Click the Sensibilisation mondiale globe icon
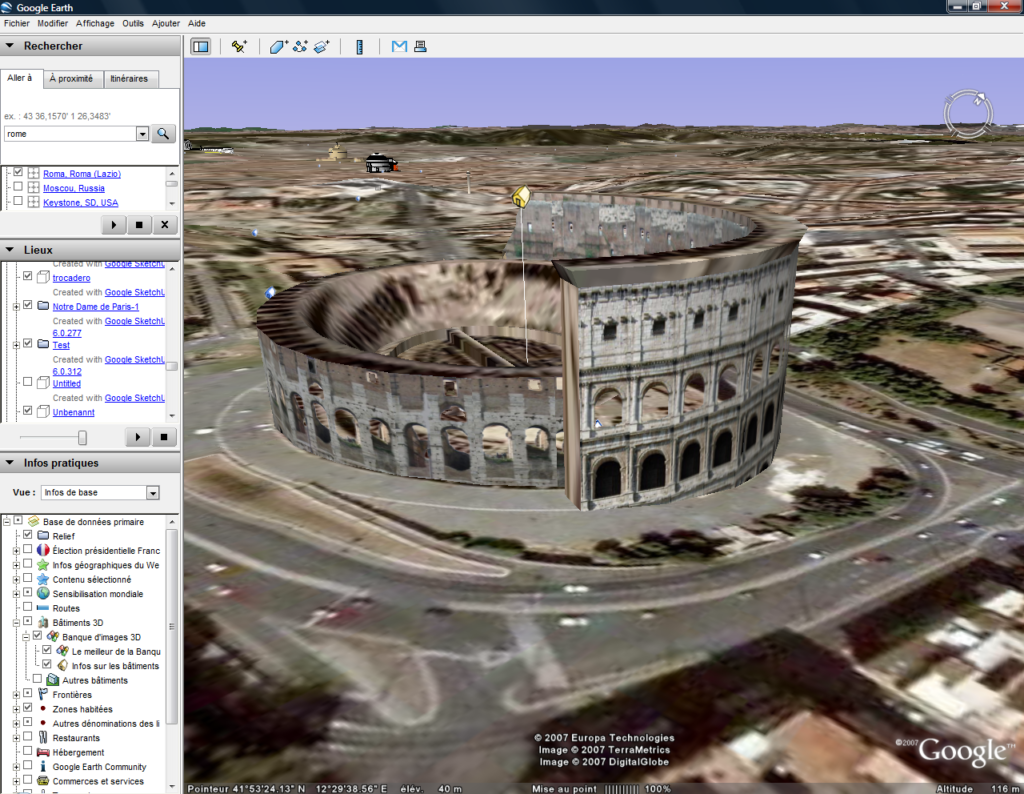Image resolution: width=1024 pixels, height=794 pixels. [43, 594]
